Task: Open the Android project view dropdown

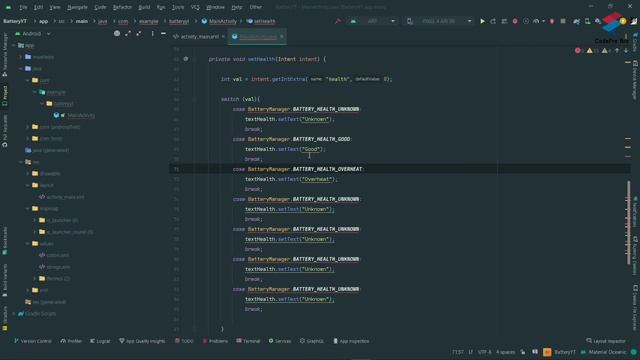Action: point(33,33)
